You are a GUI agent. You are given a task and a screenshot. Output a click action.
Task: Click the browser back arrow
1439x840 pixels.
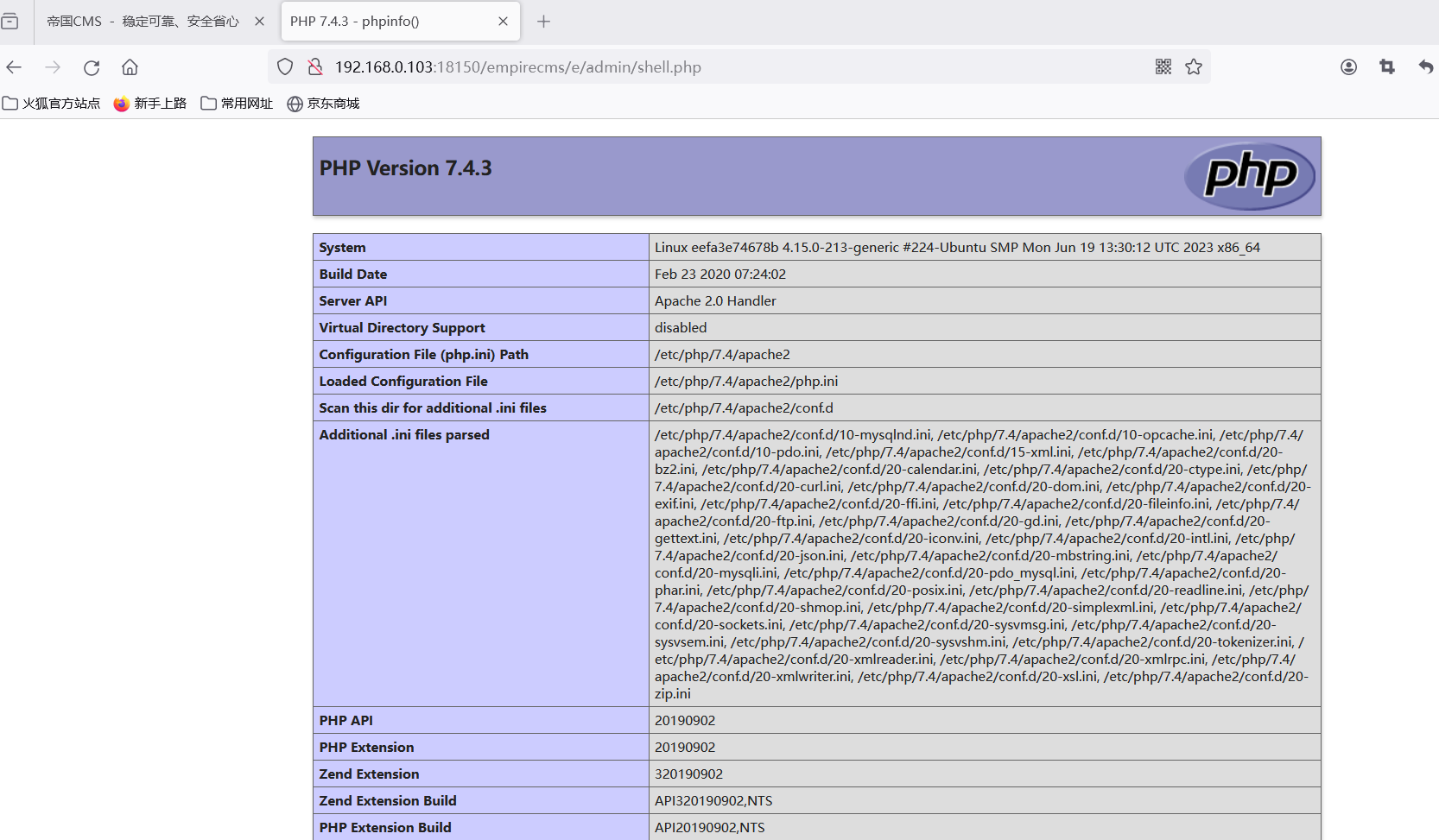coord(14,67)
